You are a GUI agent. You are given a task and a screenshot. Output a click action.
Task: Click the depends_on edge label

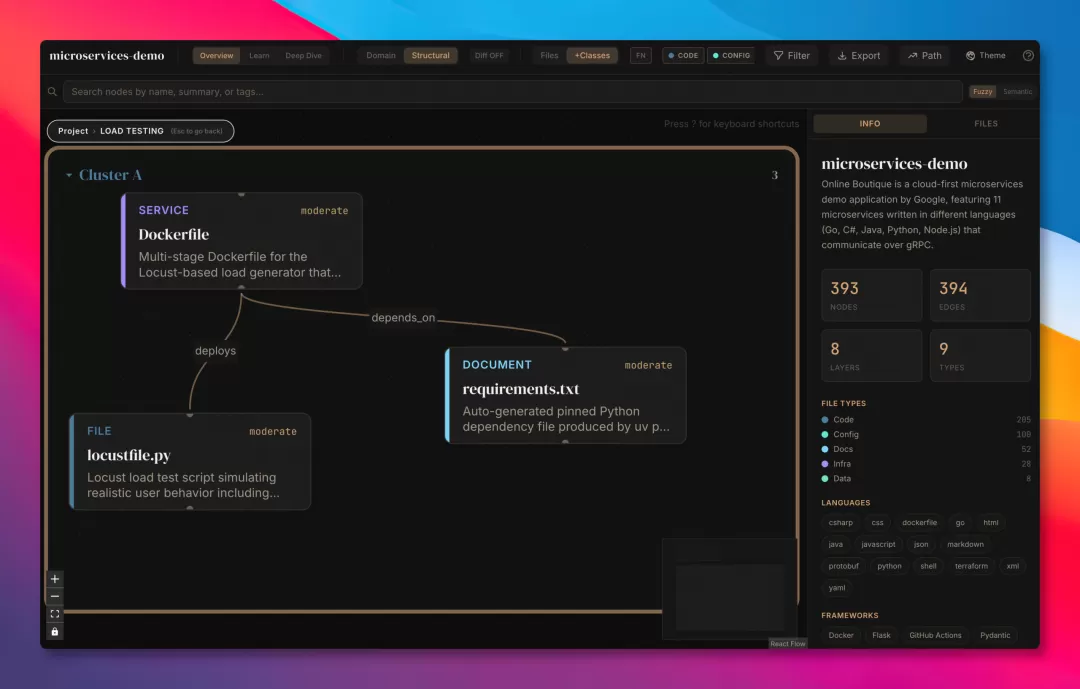coord(403,318)
